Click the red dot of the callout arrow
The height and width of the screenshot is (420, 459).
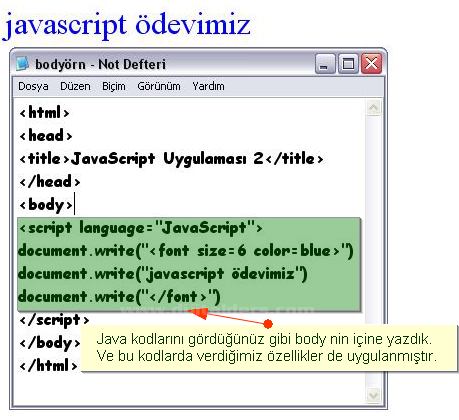[268, 323]
